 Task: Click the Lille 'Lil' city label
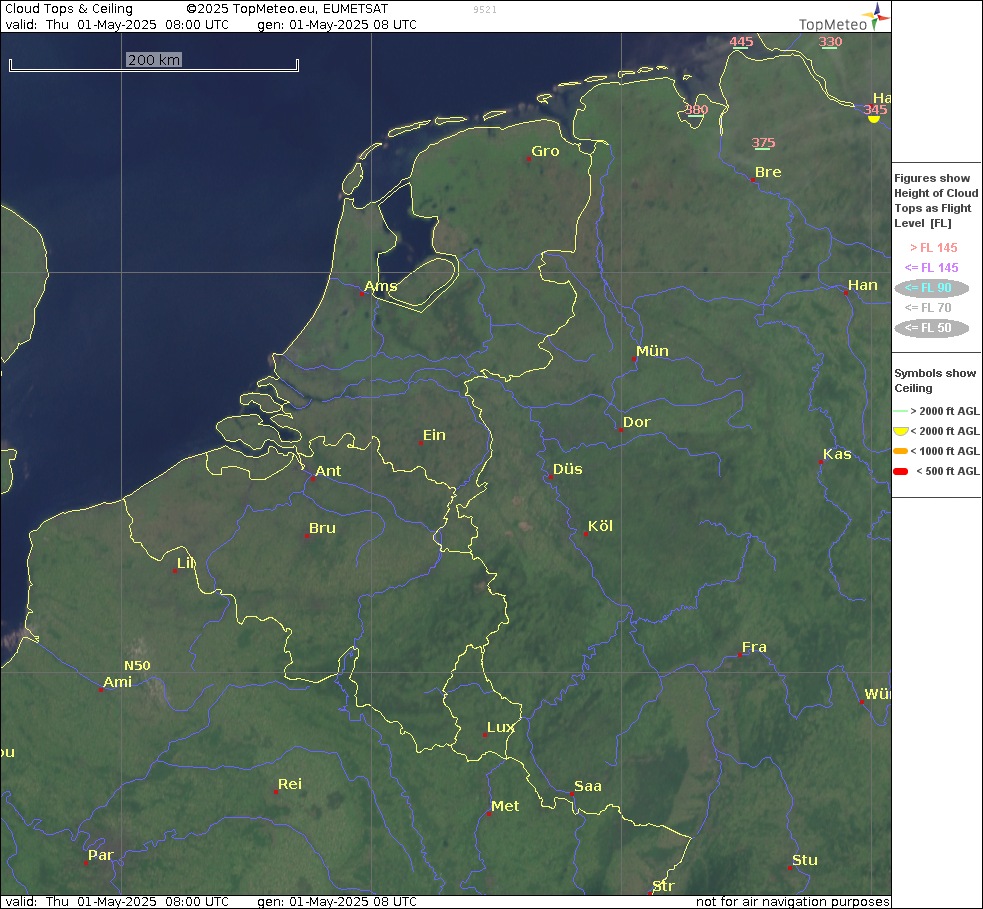tap(186, 563)
